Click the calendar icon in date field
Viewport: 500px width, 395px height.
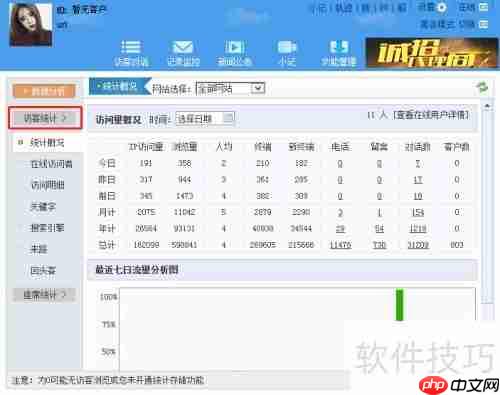point(228,118)
